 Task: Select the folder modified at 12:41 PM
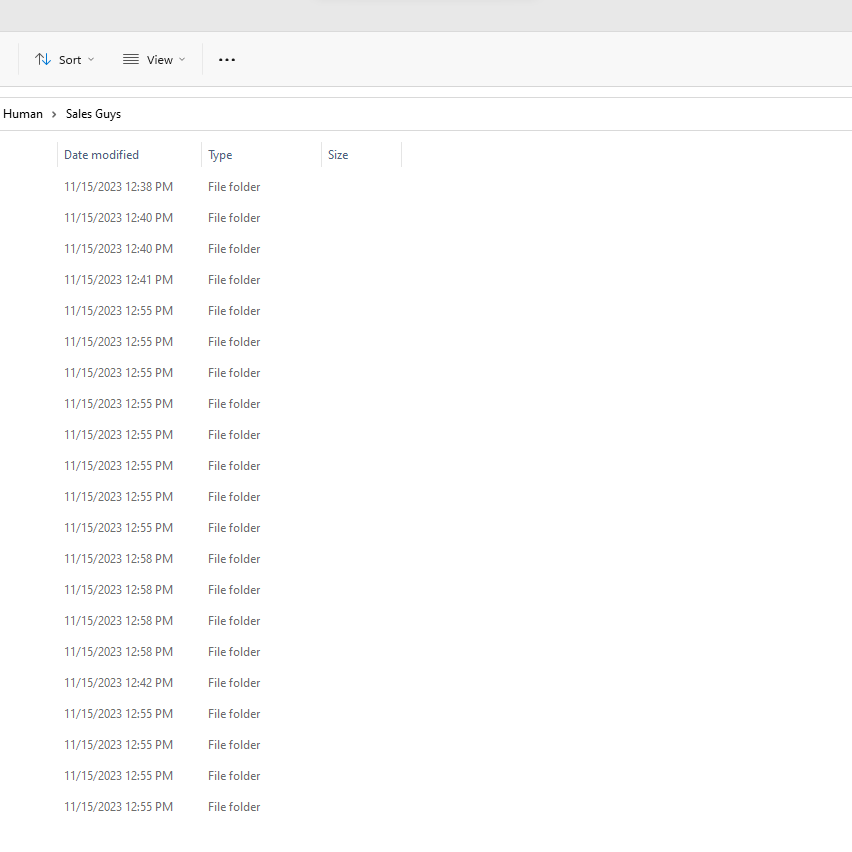[118, 280]
